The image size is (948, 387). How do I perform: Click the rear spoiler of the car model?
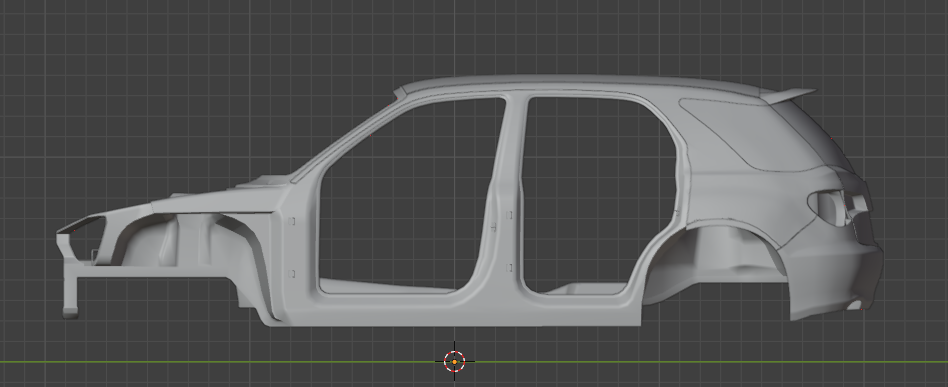click(788, 96)
